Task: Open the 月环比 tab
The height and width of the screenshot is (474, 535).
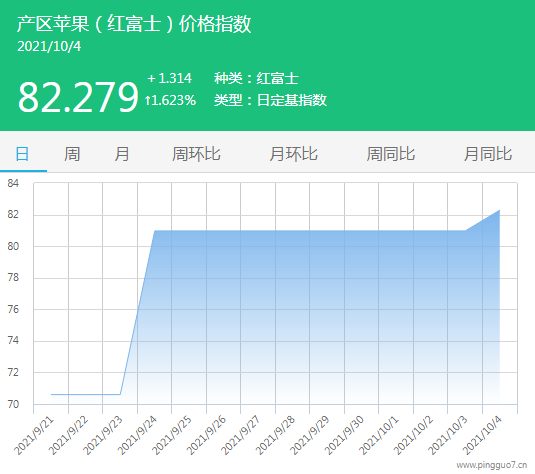Action: click(293, 154)
